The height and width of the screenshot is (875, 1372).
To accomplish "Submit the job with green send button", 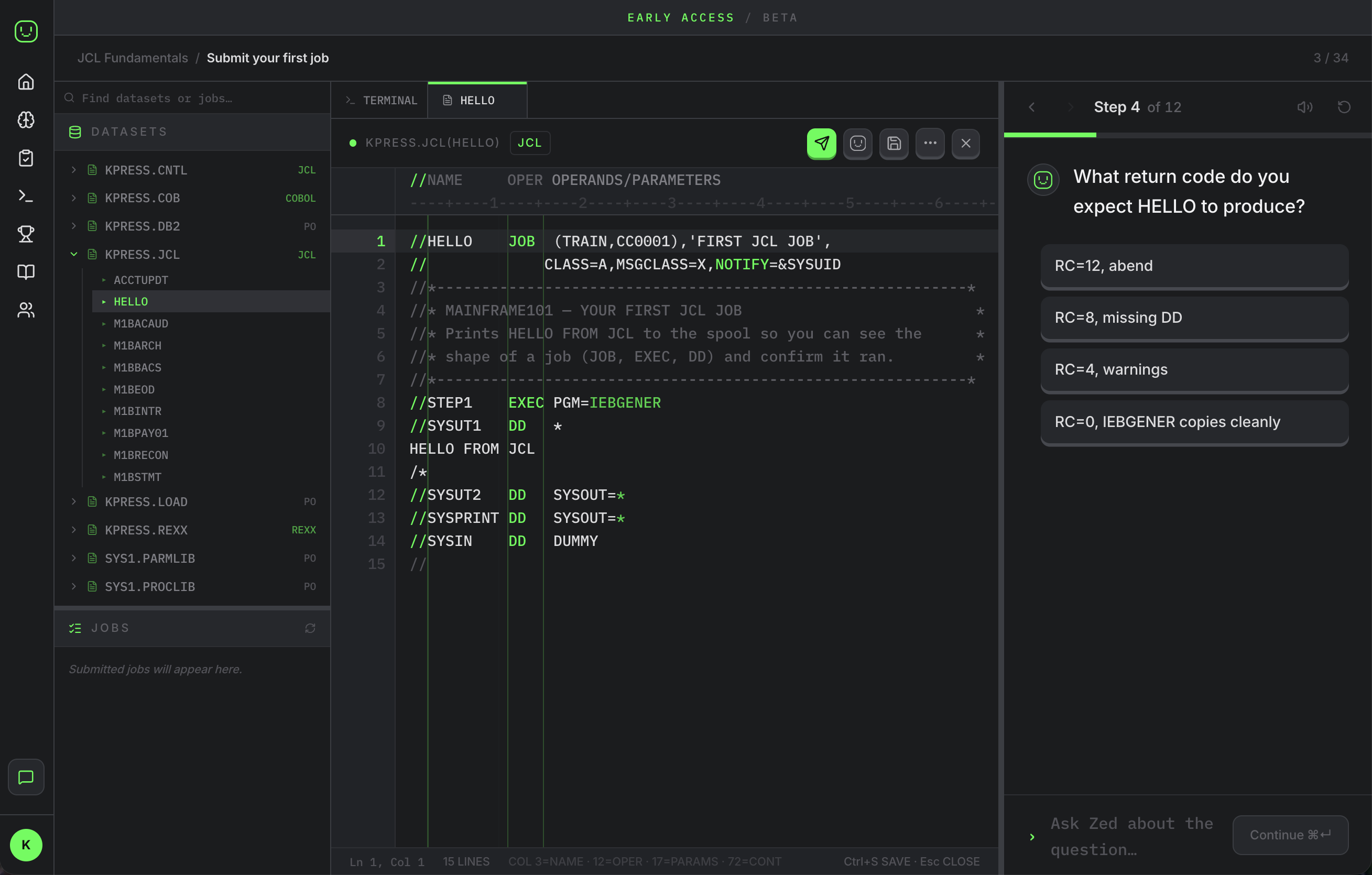I will point(821,143).
